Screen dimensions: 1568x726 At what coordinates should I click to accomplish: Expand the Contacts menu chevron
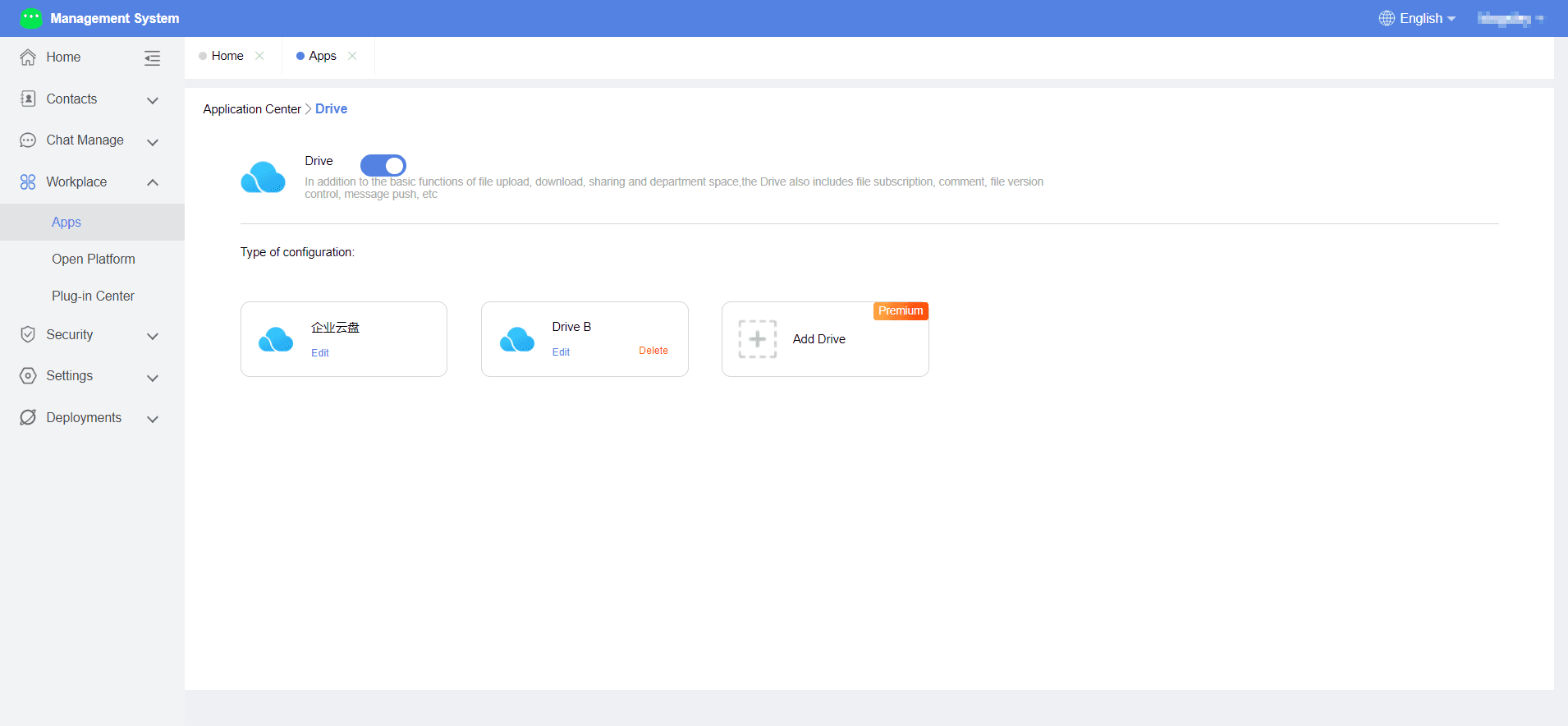click(x=153, y=100)
